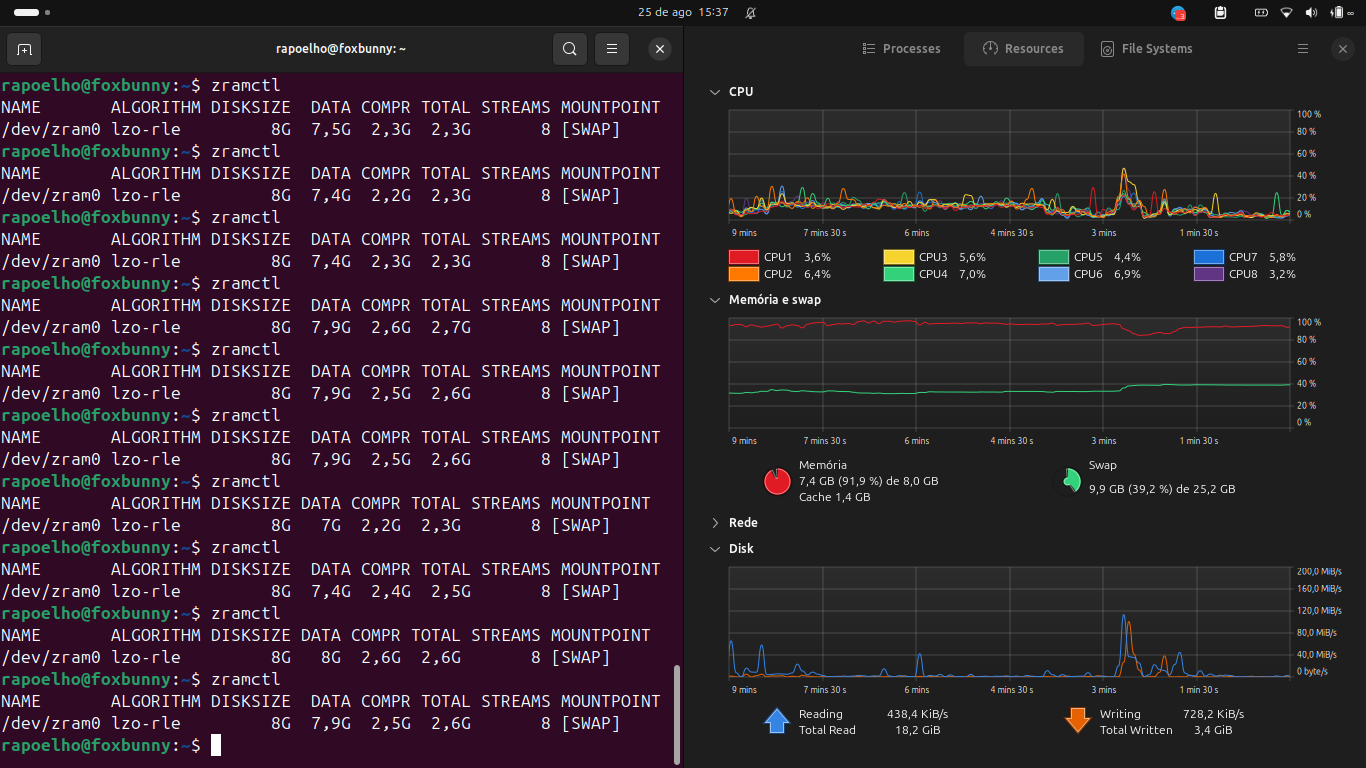Open a new terminal tab
This screenshot has height=768, width=1366.
coord(24,49)
